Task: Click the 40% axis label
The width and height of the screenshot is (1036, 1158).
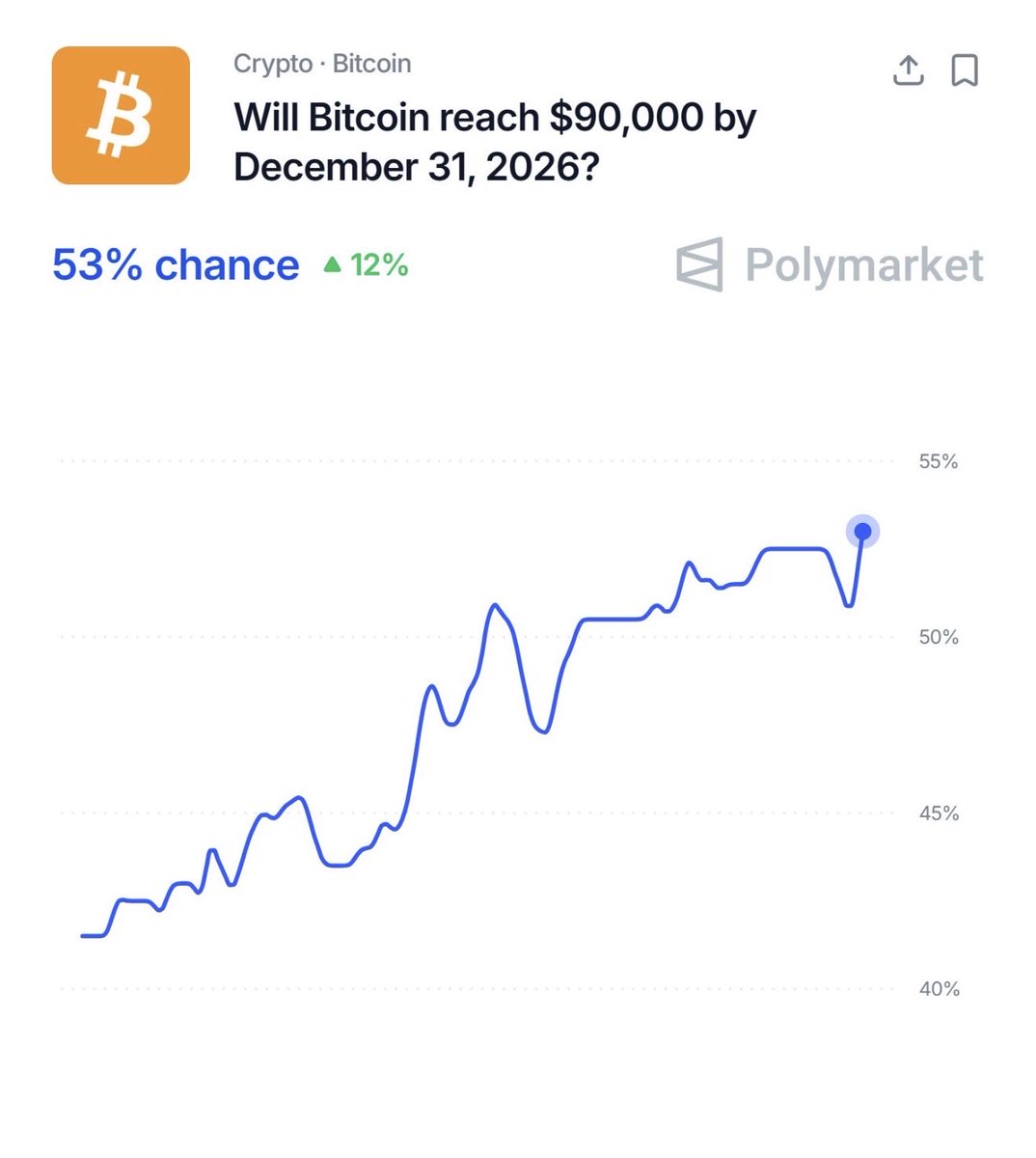Action: click(x=938, y=989)
